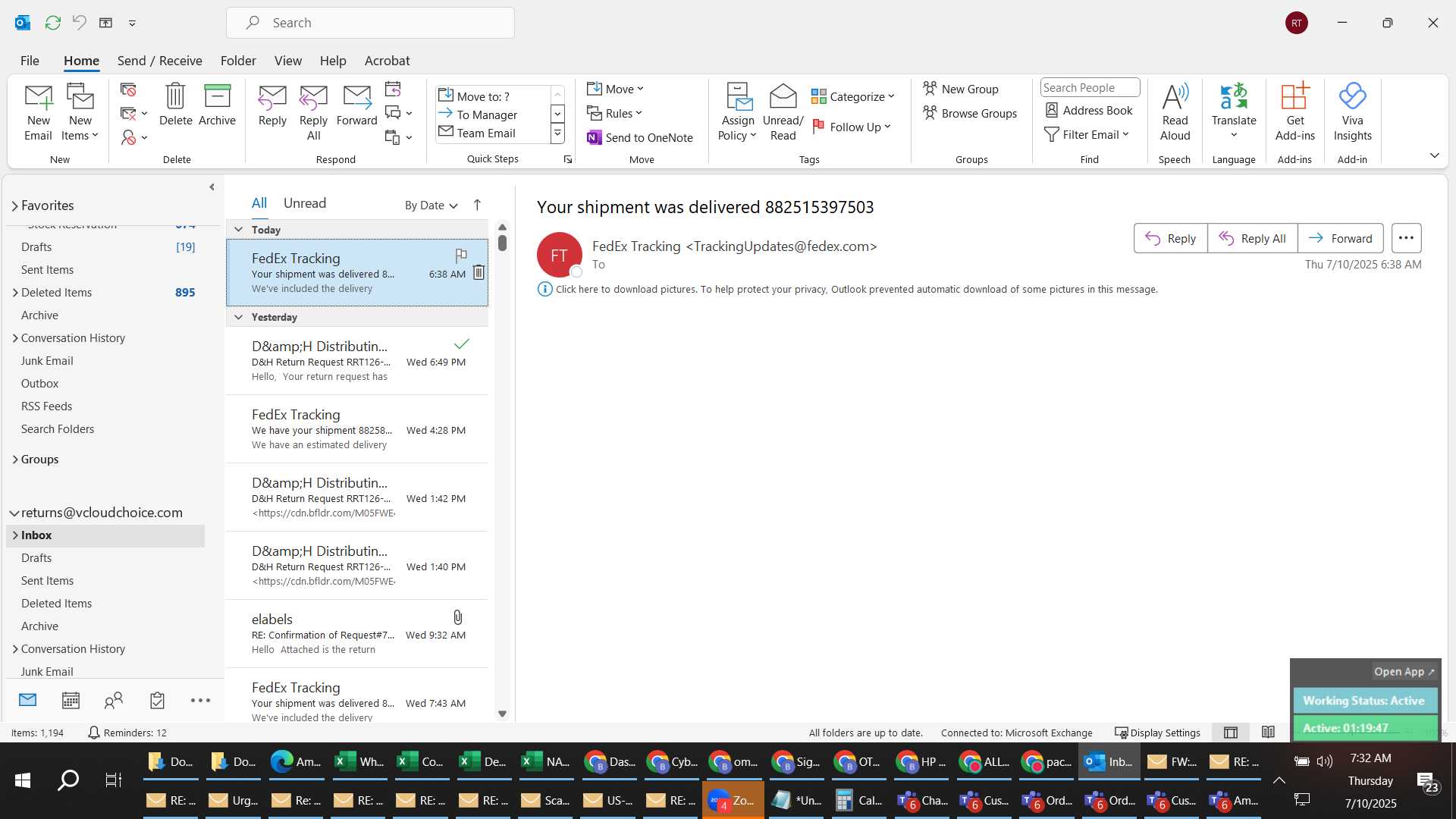Flag the selected FedEx Tracking message
The image size is (1456, 819).
460,256
